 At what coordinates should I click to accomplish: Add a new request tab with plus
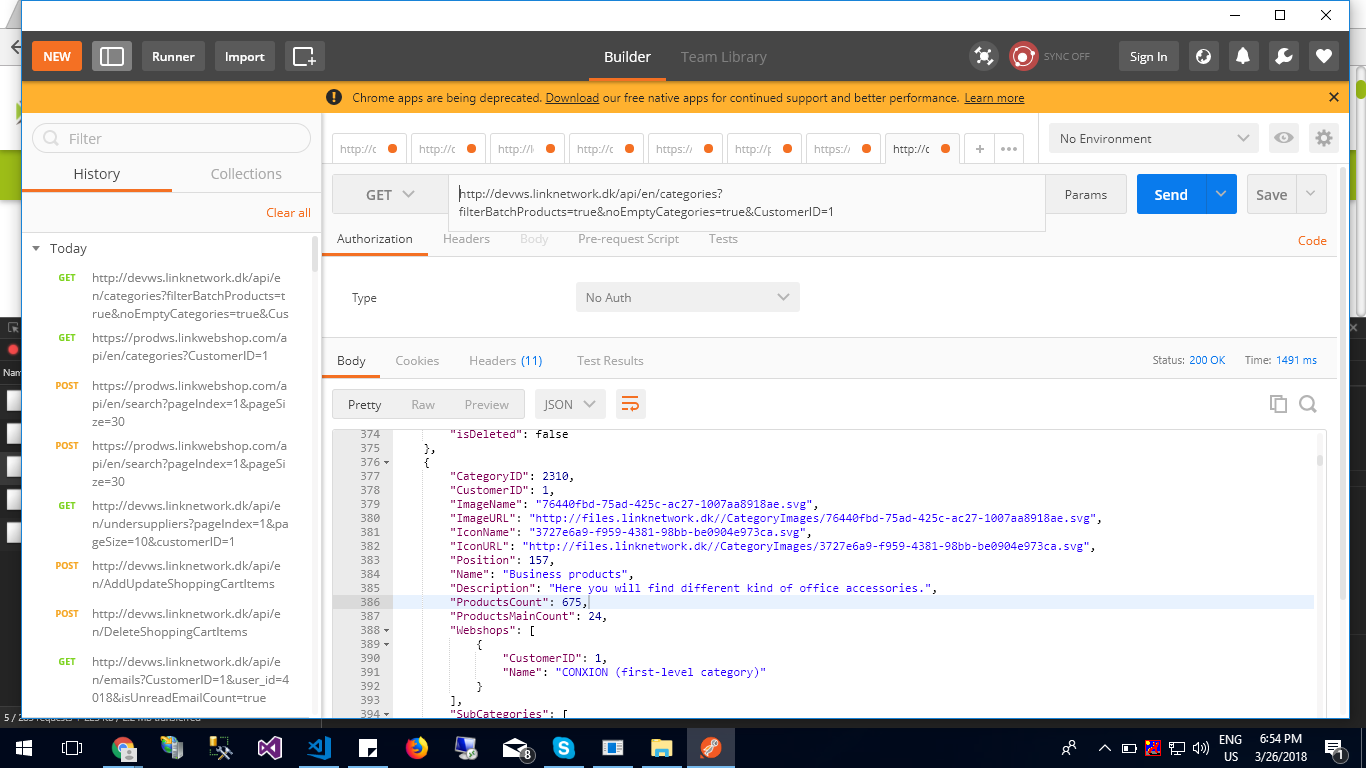pos(980,149)
